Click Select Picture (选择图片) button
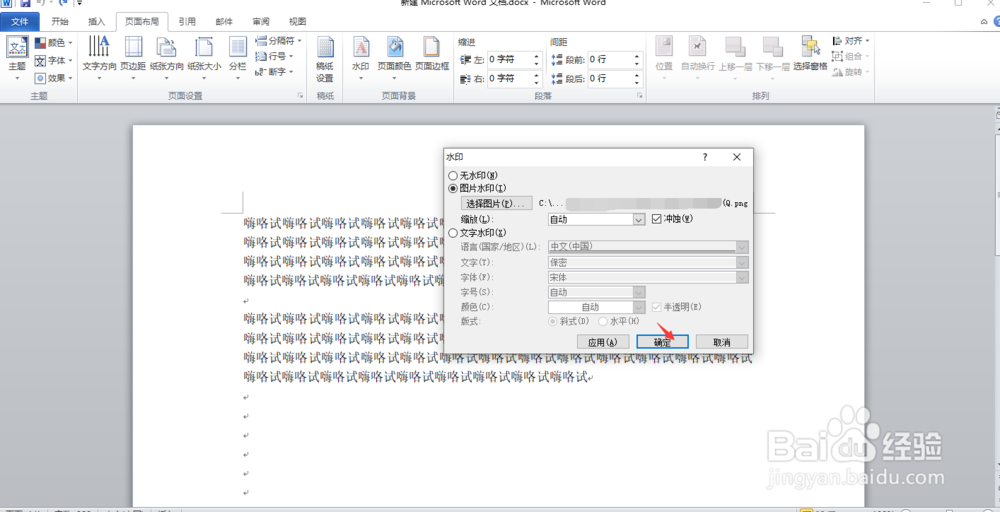 coord(496,203)
